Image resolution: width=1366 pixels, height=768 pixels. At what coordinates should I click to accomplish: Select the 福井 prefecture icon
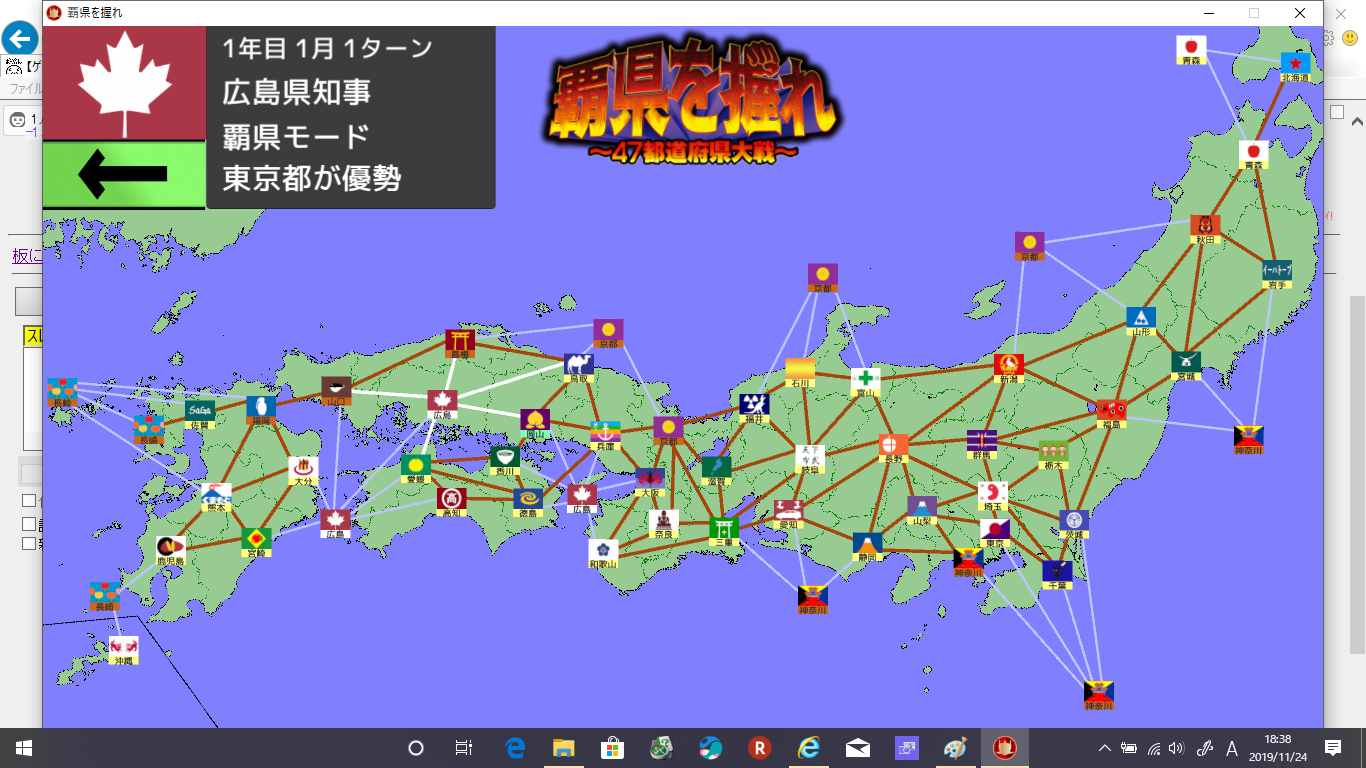pos(755,409)
